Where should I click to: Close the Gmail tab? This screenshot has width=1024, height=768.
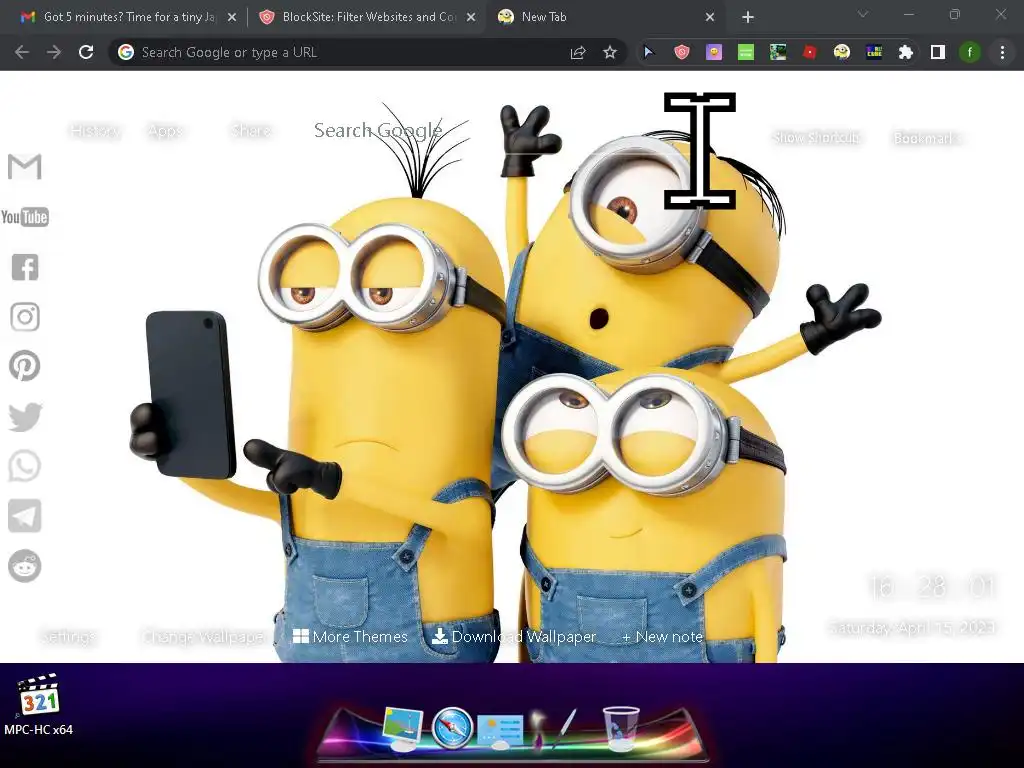(232, 18)
